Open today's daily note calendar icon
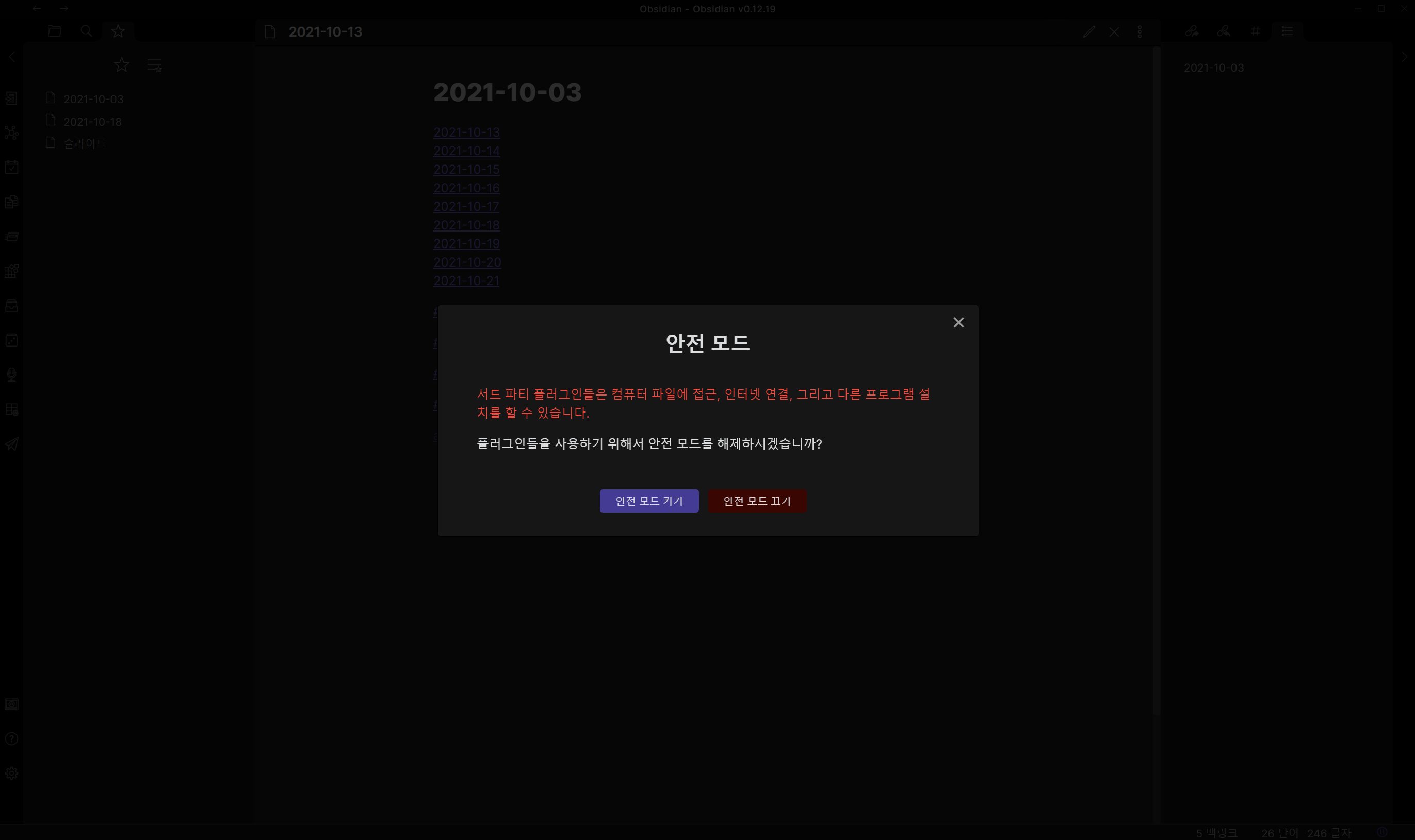The image size is (1415, 840). click(x=11, y=168)
